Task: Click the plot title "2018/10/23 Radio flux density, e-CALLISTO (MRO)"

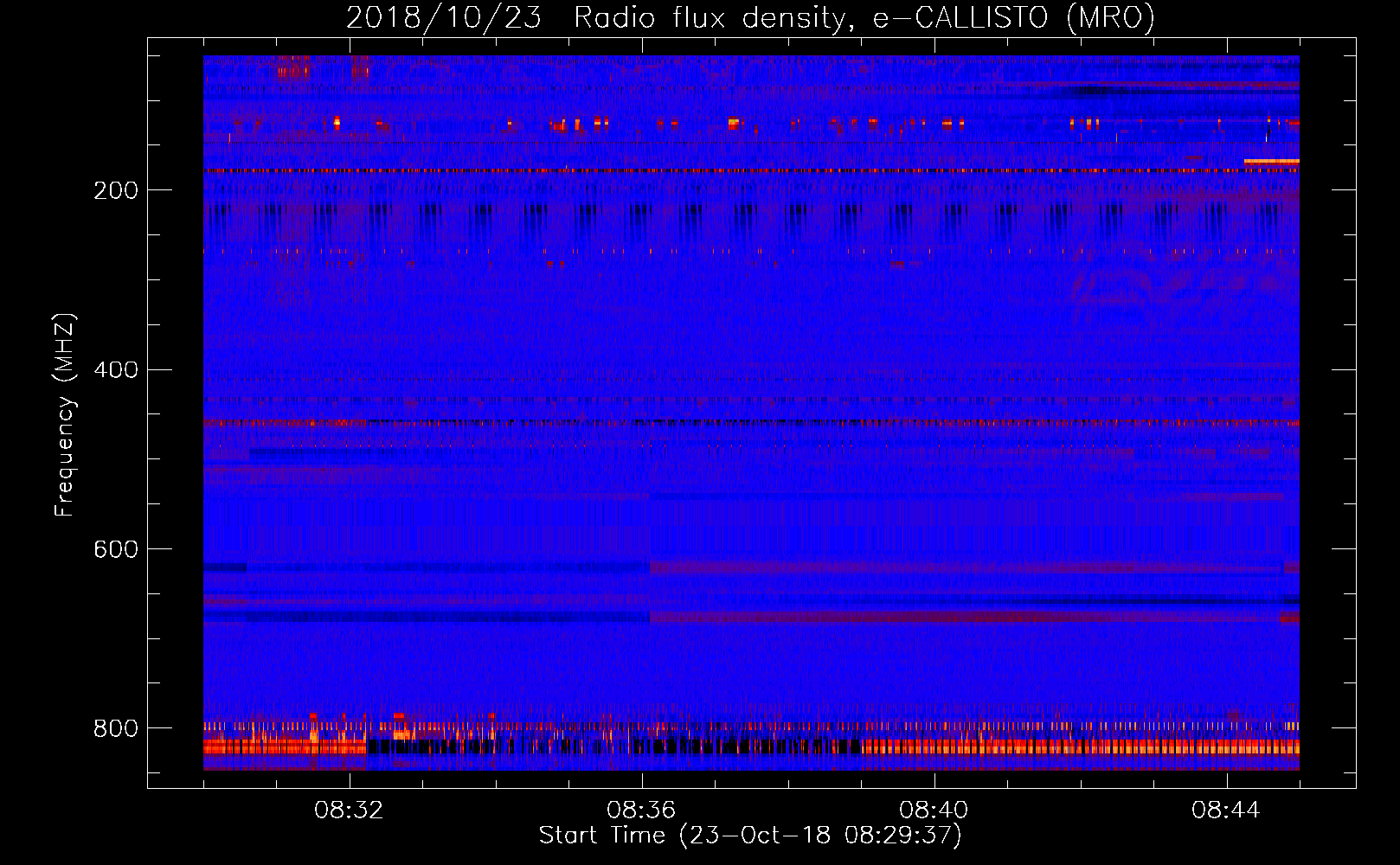Action: (750, 17)
